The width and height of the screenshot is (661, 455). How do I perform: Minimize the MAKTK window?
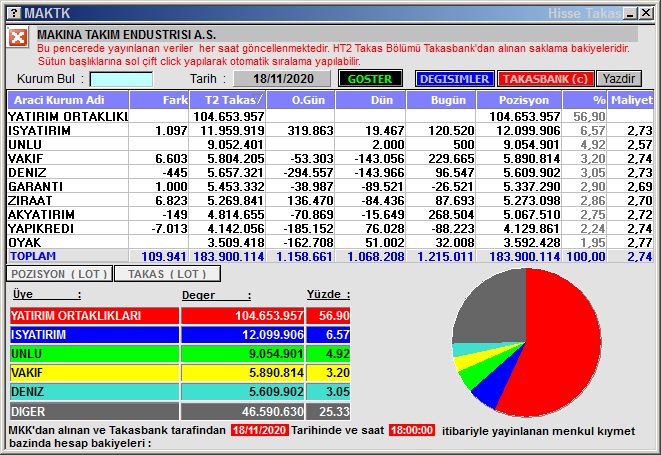coord(631,13)
